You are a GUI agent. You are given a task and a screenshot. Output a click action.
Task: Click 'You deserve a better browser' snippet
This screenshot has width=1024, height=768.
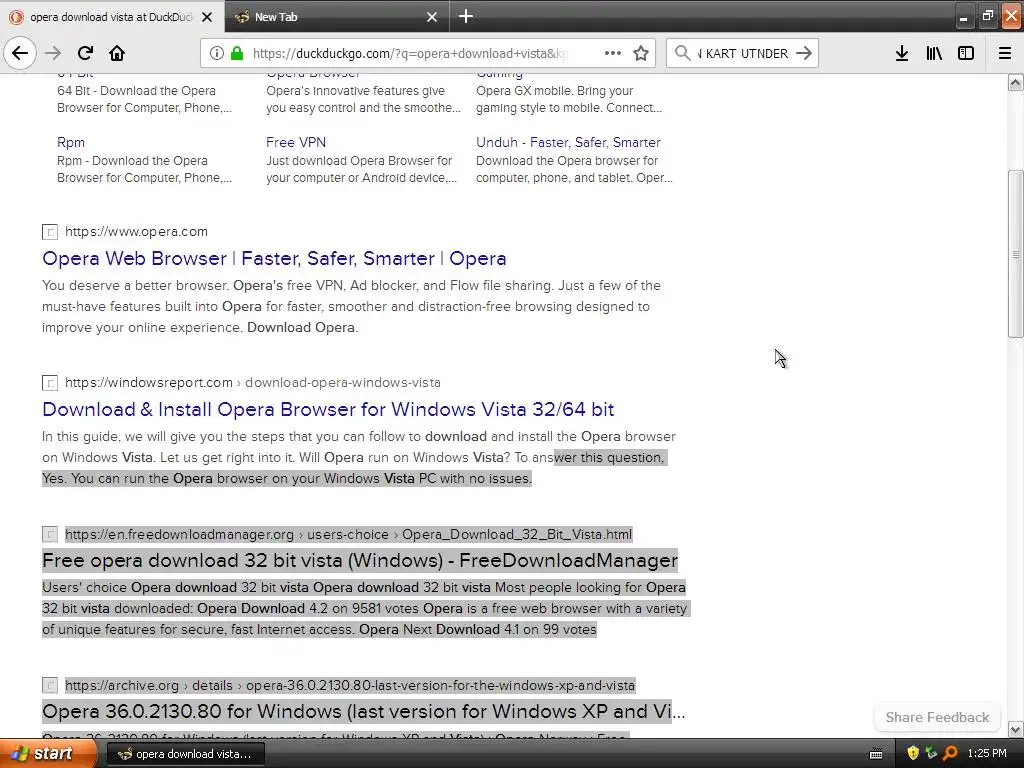351,306
